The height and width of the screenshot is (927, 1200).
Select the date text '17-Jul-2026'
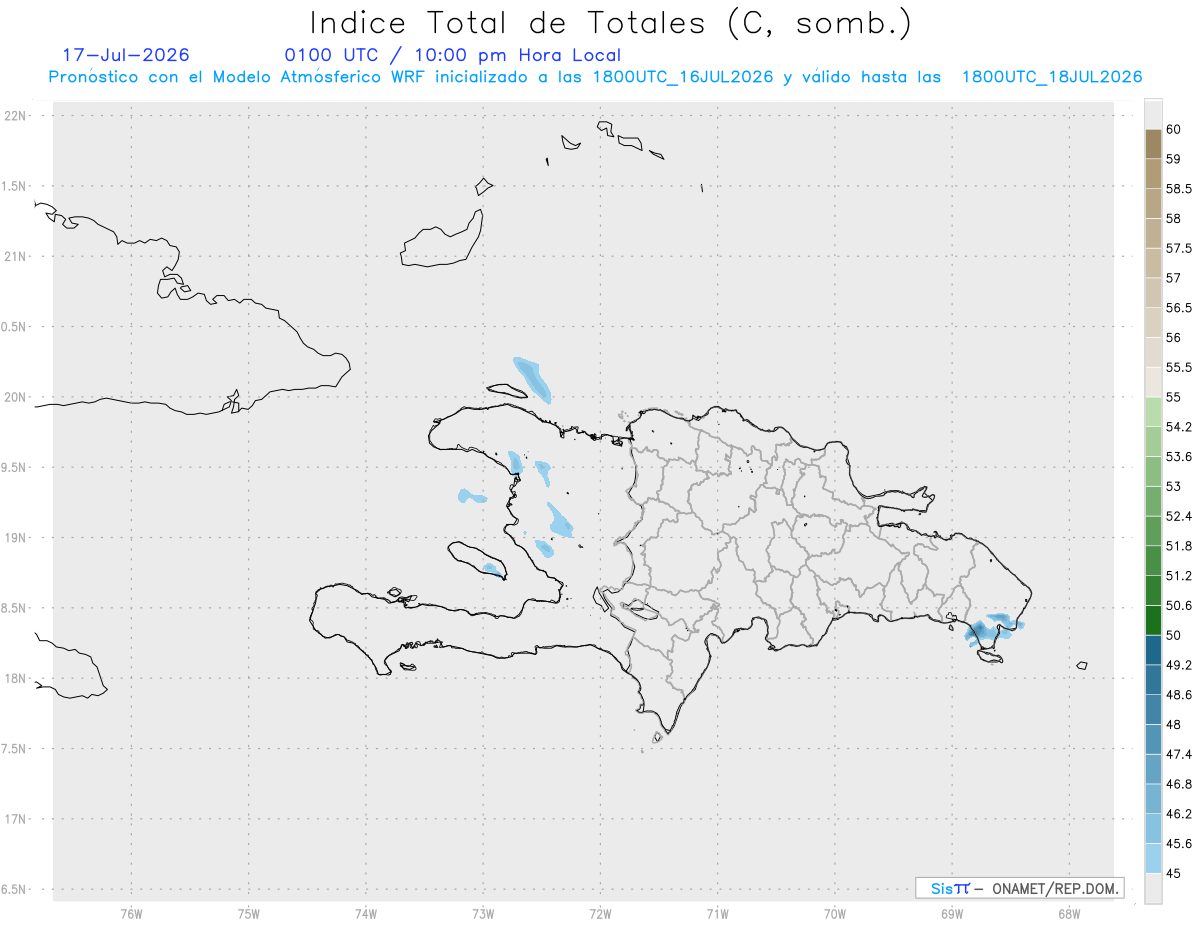[x=126, y=55]
